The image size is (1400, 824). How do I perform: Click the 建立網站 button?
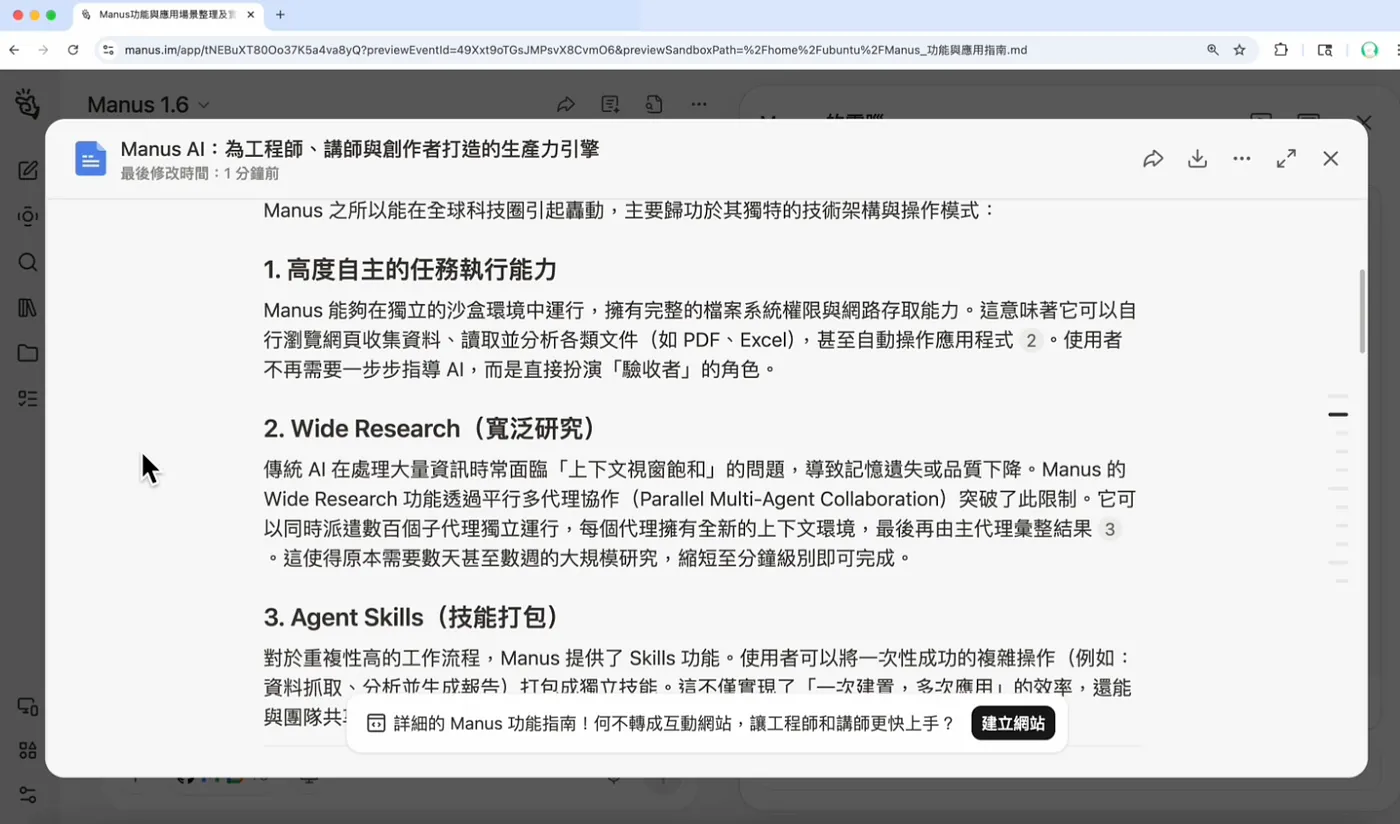(x=1013, y=723)
